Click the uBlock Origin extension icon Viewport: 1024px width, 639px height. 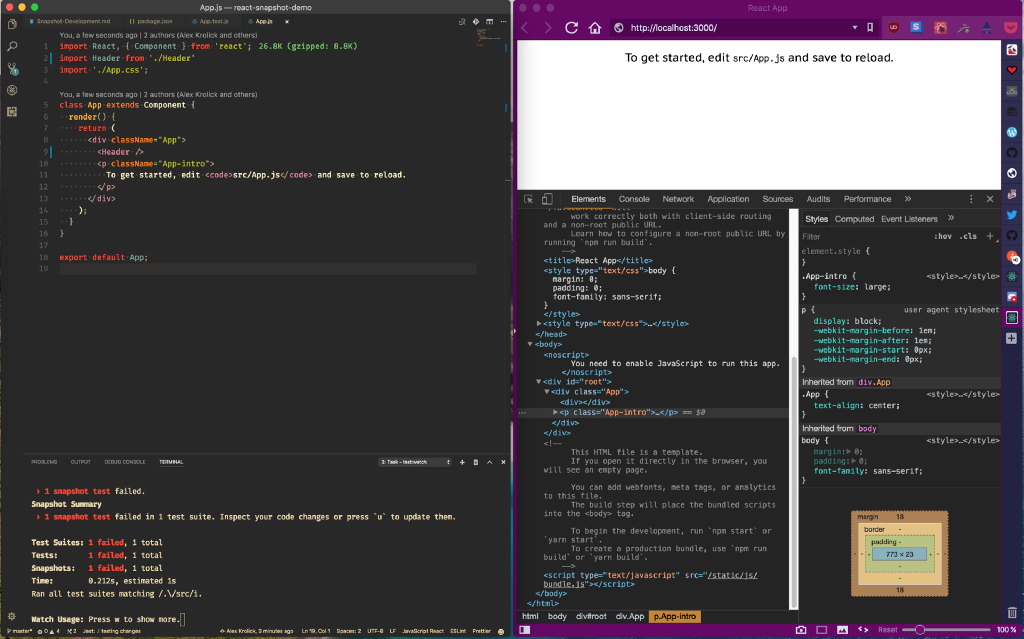coord(893,28)
